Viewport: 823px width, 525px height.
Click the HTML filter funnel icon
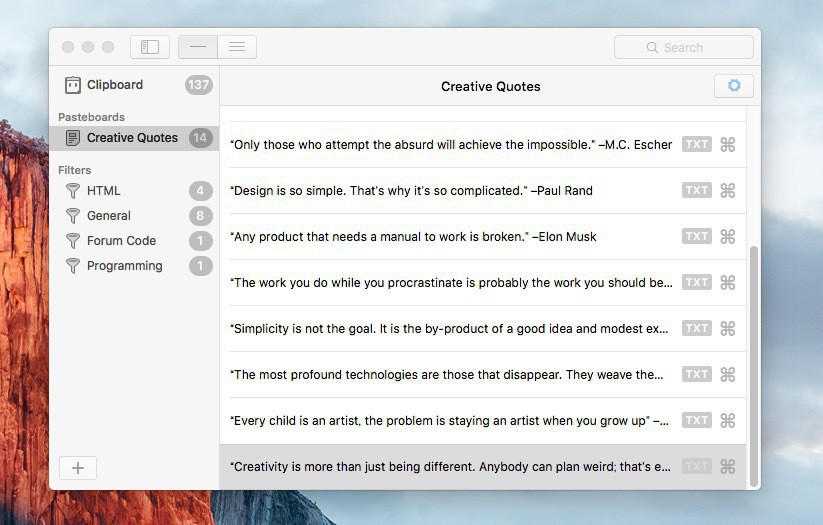coord(73,191)
